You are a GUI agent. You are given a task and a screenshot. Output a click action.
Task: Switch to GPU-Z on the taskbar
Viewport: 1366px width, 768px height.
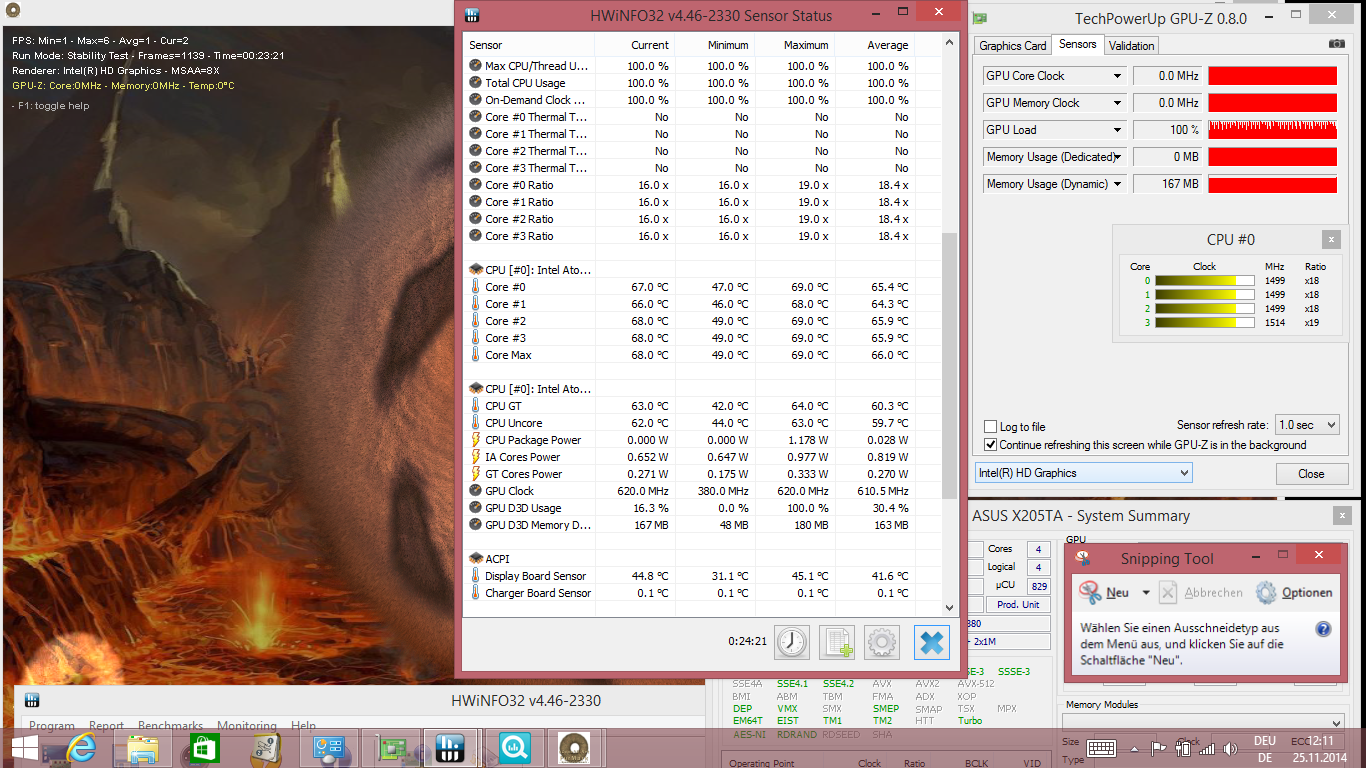[x=390, y=748]
